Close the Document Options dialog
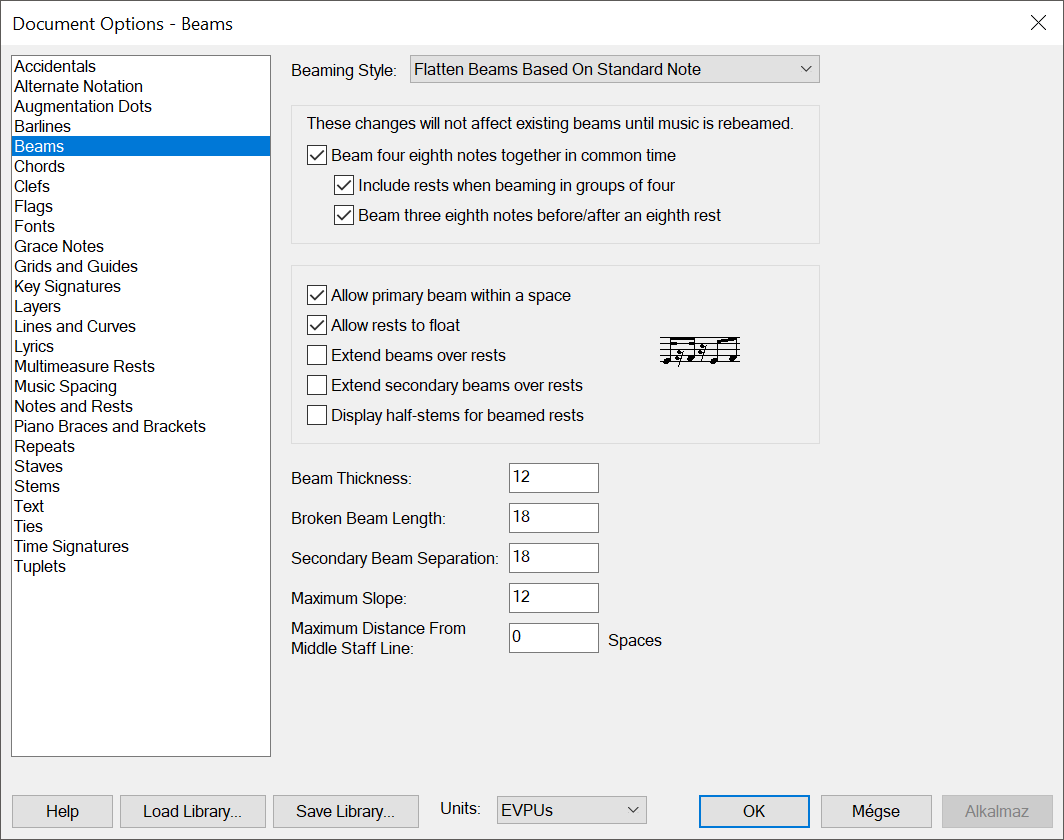Screen dimensions: 1064x840 pos(1038,23)
